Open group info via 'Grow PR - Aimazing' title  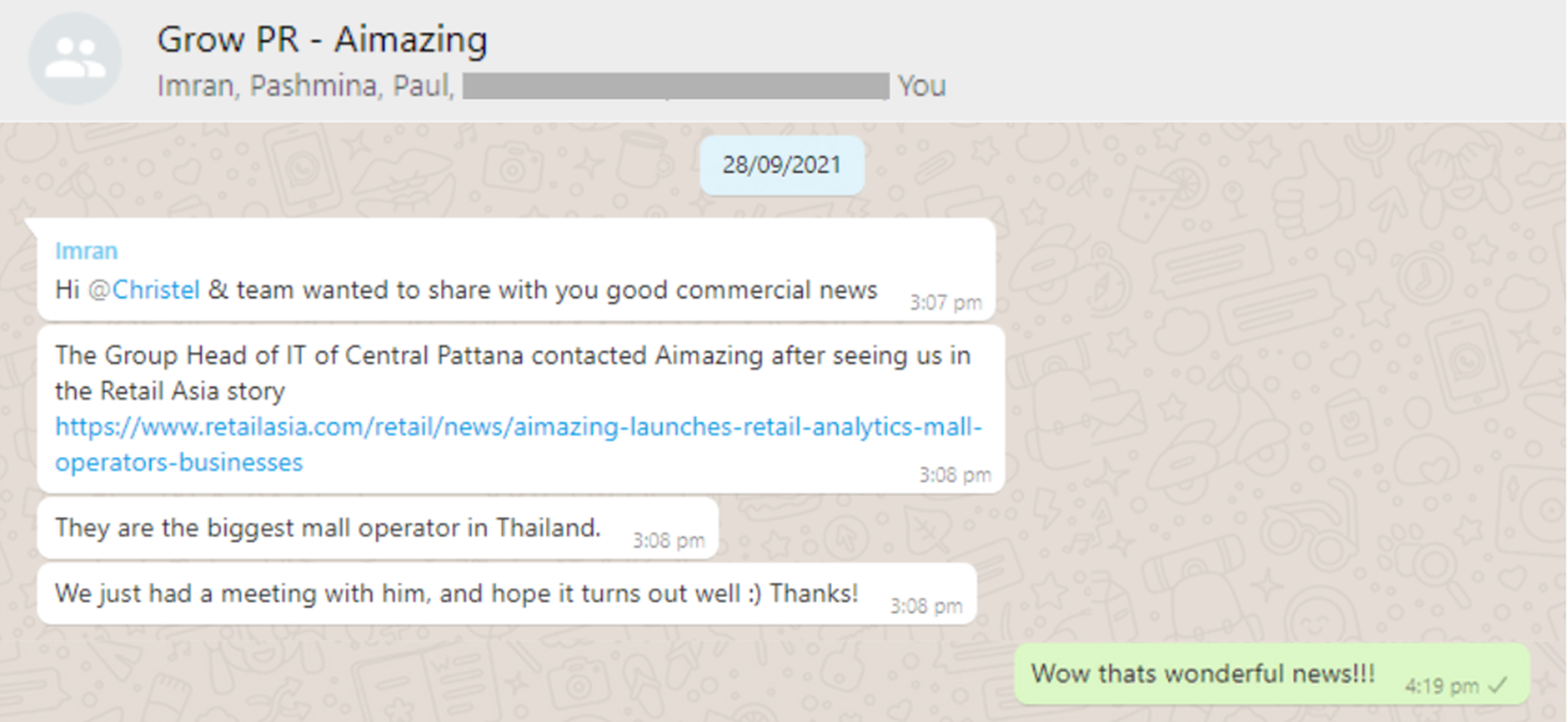pyautogui.click(x=322, y=39)
